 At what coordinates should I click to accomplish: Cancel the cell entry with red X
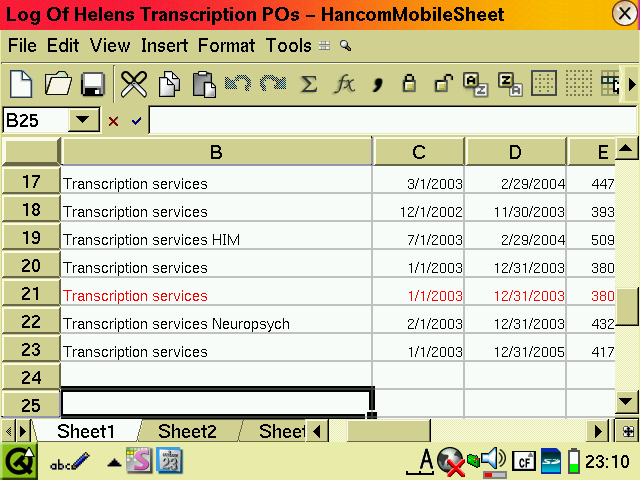[113, 121]
